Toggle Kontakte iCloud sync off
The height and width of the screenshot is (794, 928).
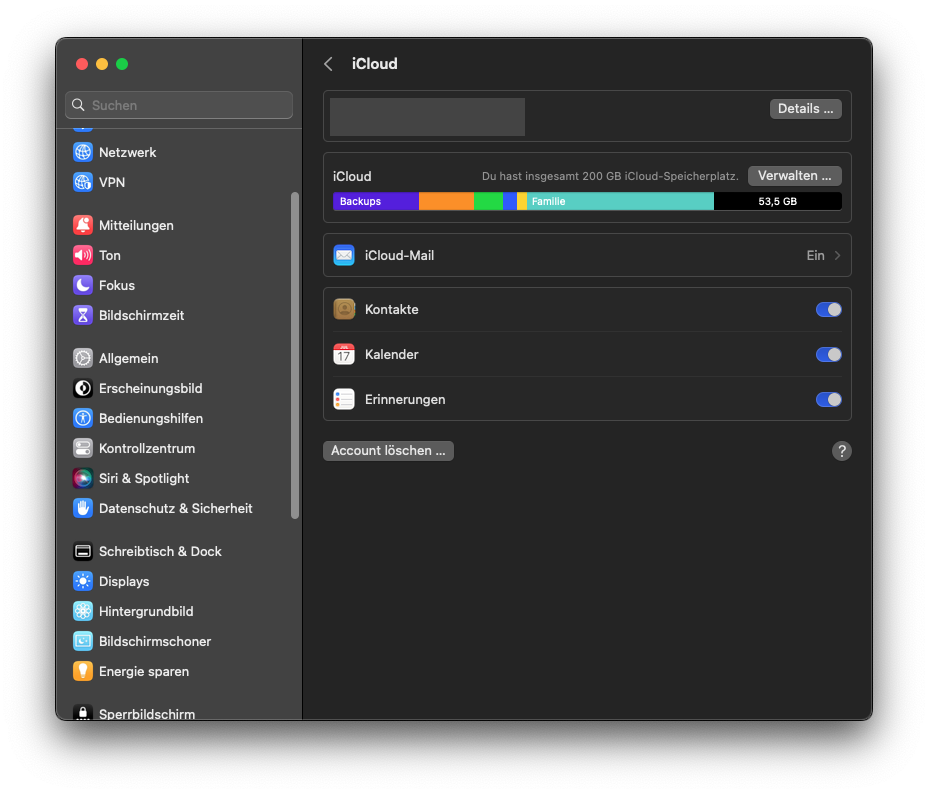tap(829, 309)
